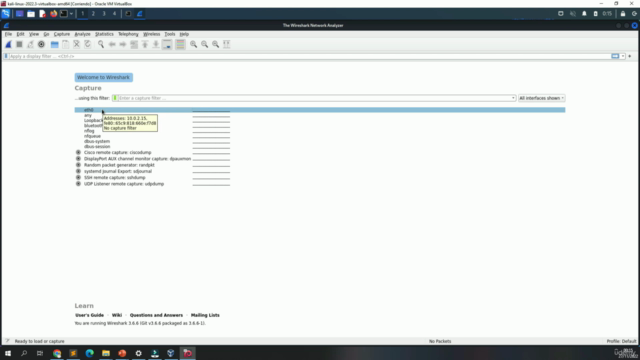Viewport: 640px width, 360px height.
Task: Open the Go menu
Action: pyautogui.click(x=46, y=34)
